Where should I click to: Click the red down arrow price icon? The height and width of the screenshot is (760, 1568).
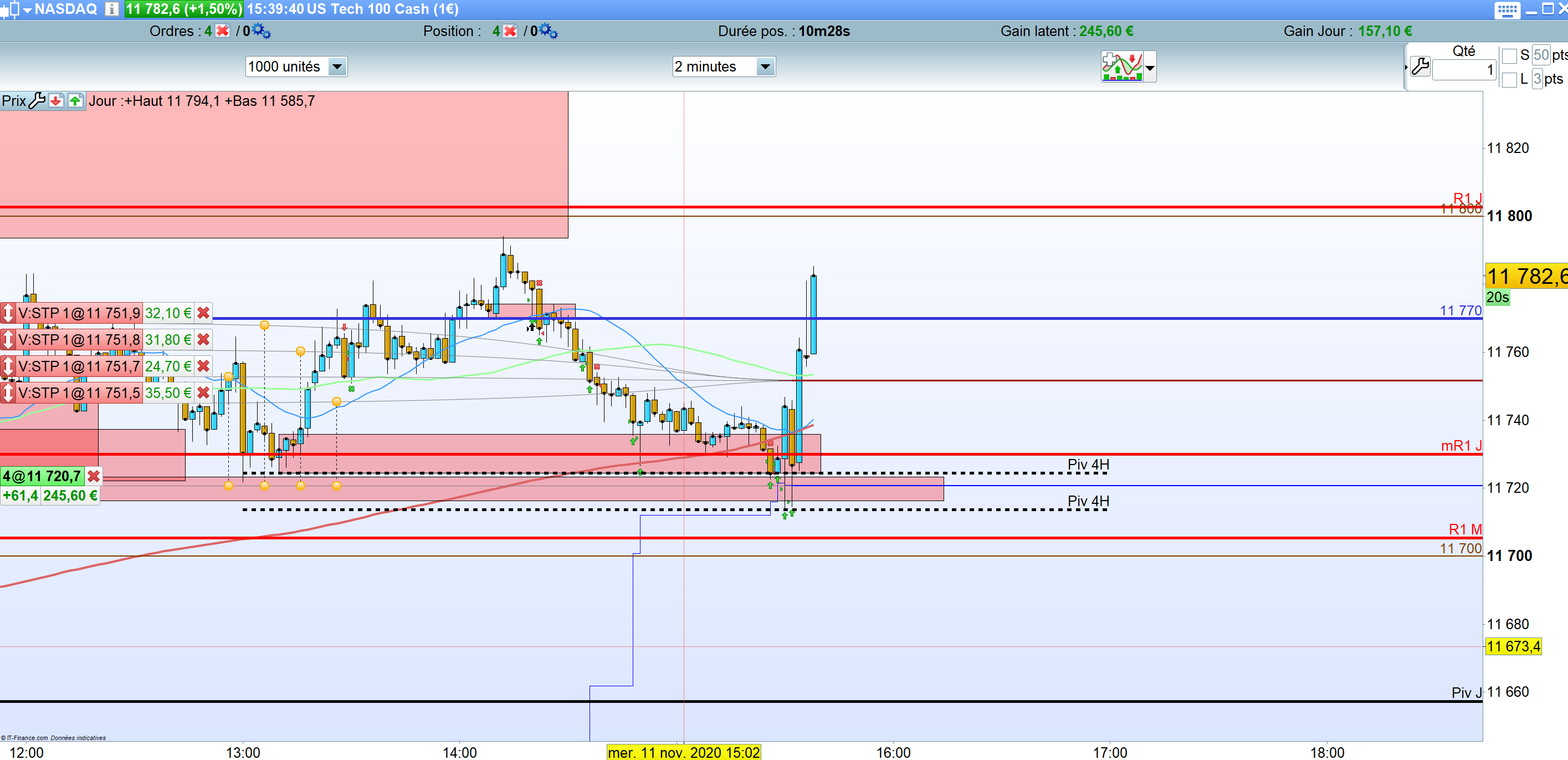click(56, 101)
